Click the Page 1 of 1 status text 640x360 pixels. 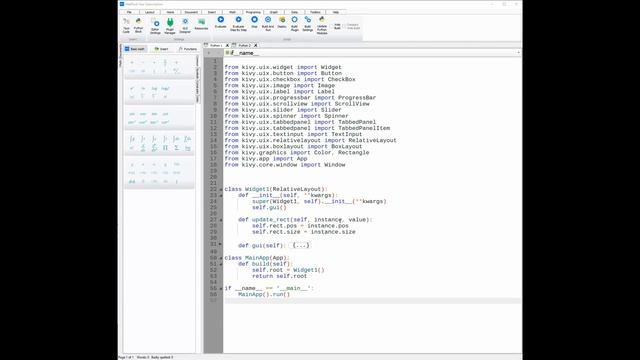[x=126, y=358]
